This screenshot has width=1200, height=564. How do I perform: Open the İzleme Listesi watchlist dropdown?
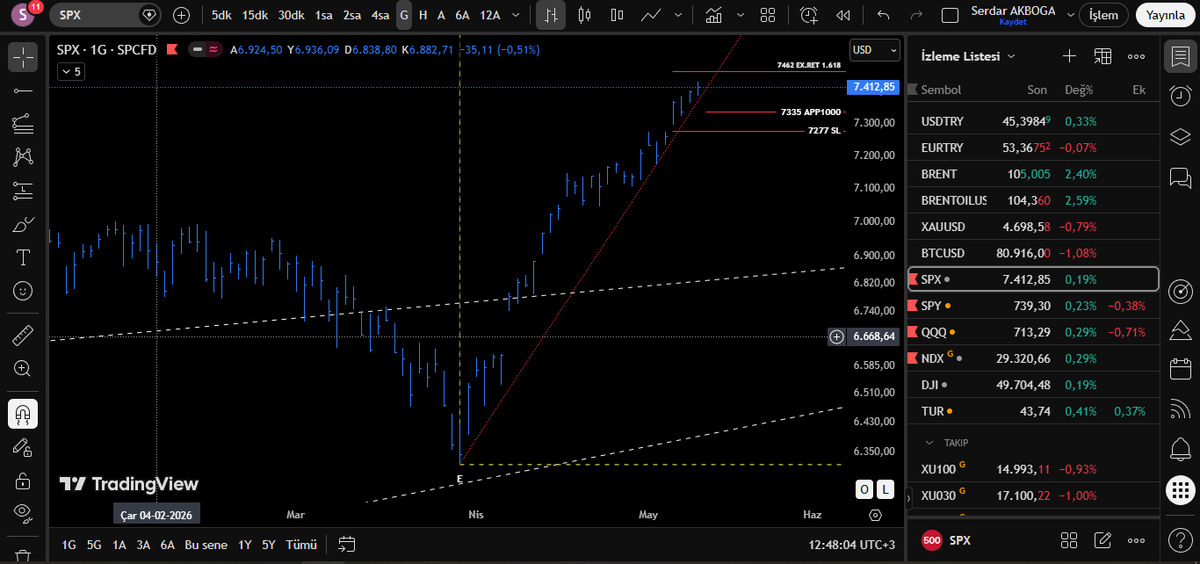(969, 56)
